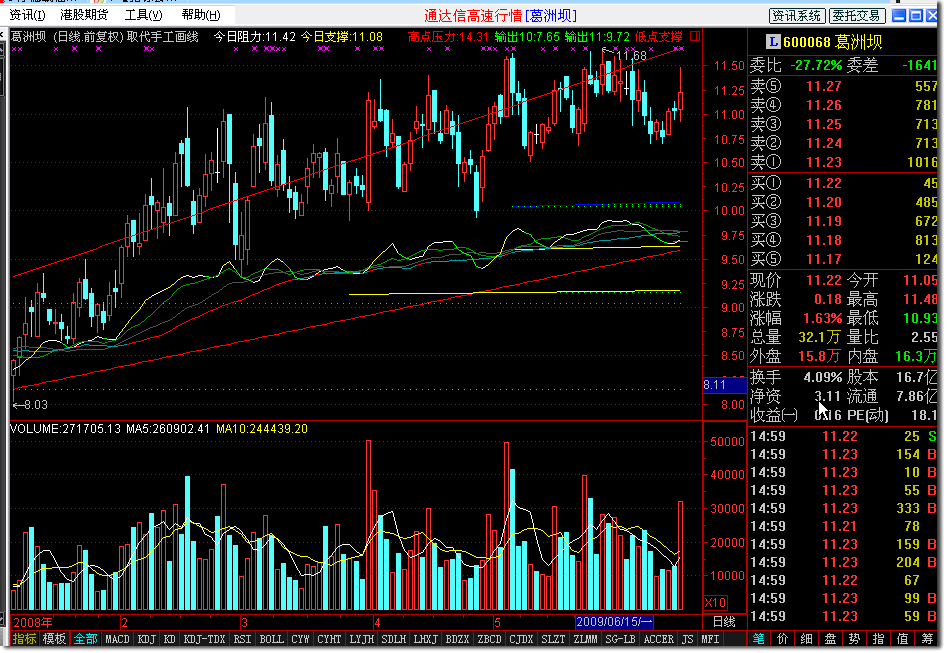
Task: Switch to the JS indicator
Action: [687, 639]
